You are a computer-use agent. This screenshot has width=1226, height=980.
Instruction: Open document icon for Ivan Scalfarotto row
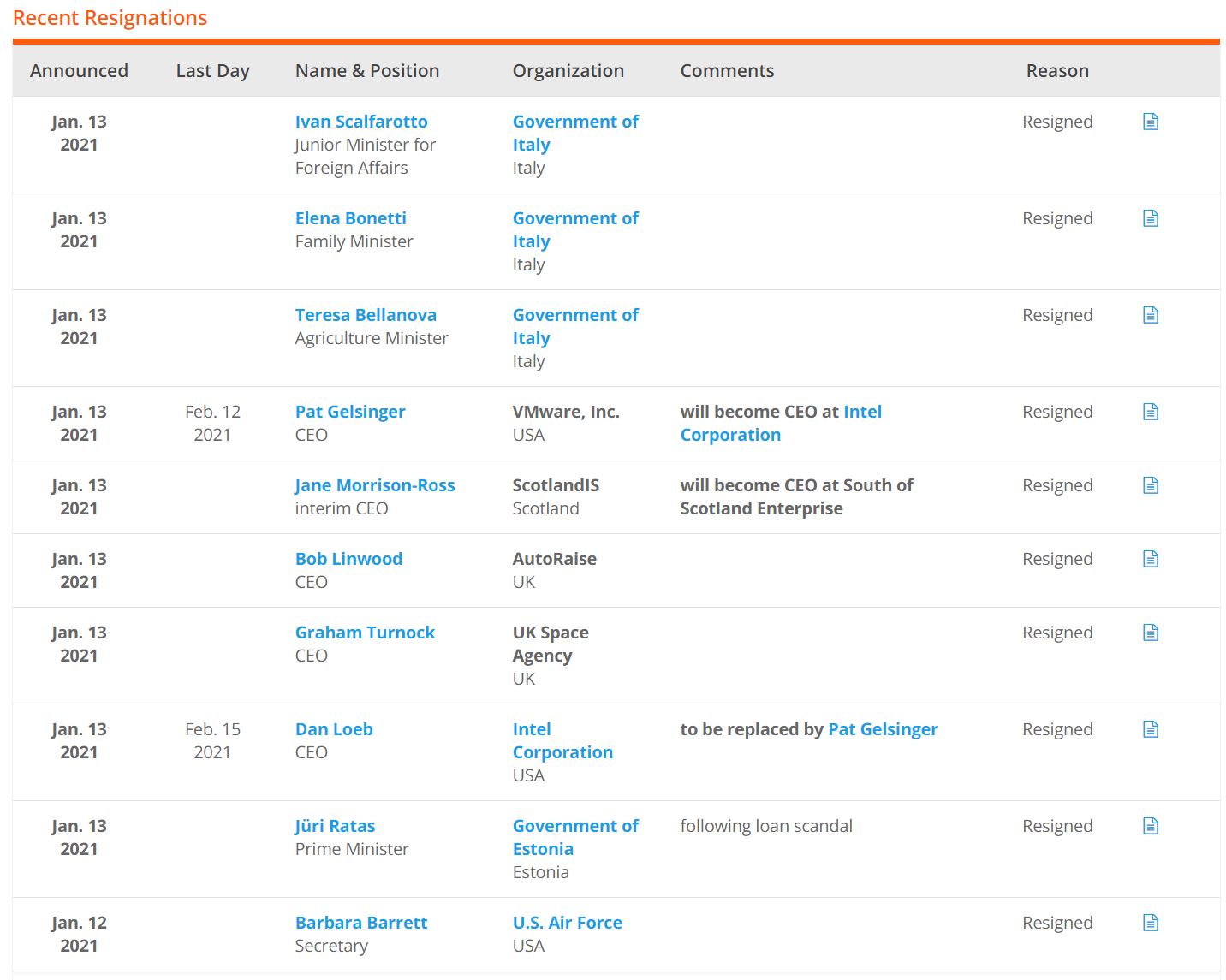pyautogui.click(x=1151, y=122)
